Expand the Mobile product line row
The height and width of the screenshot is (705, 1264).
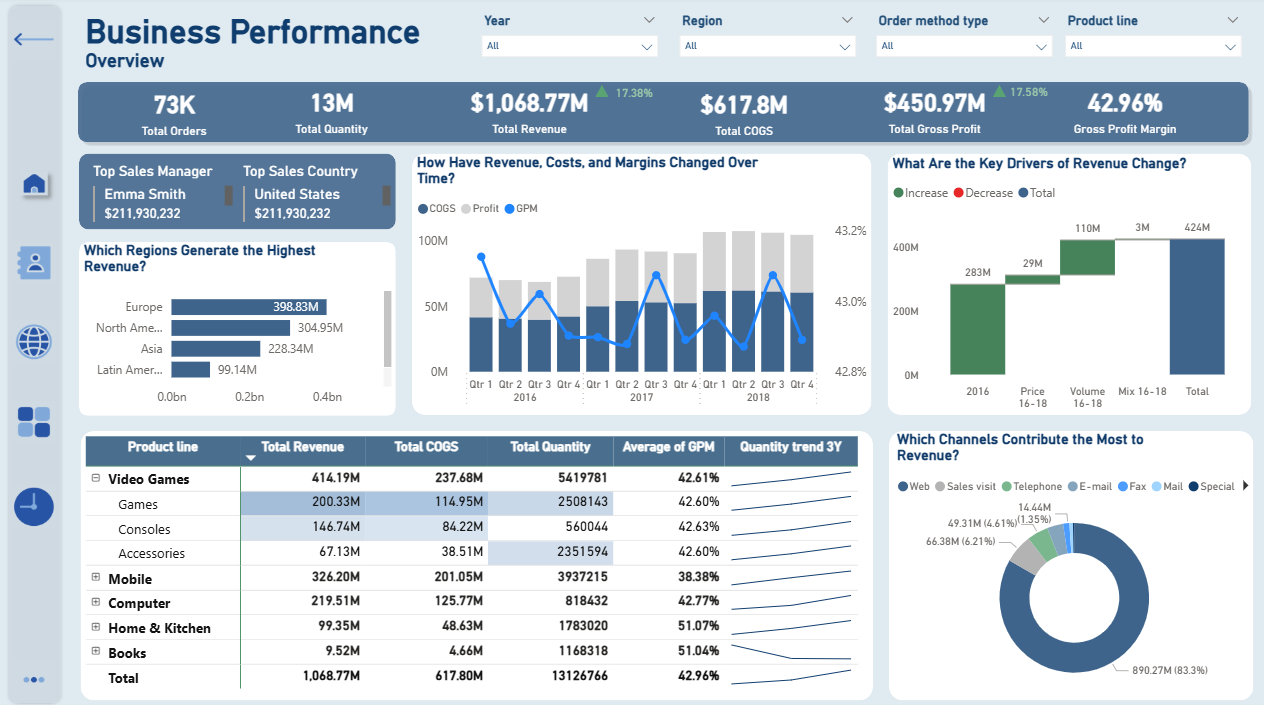[x=97, y=578]
